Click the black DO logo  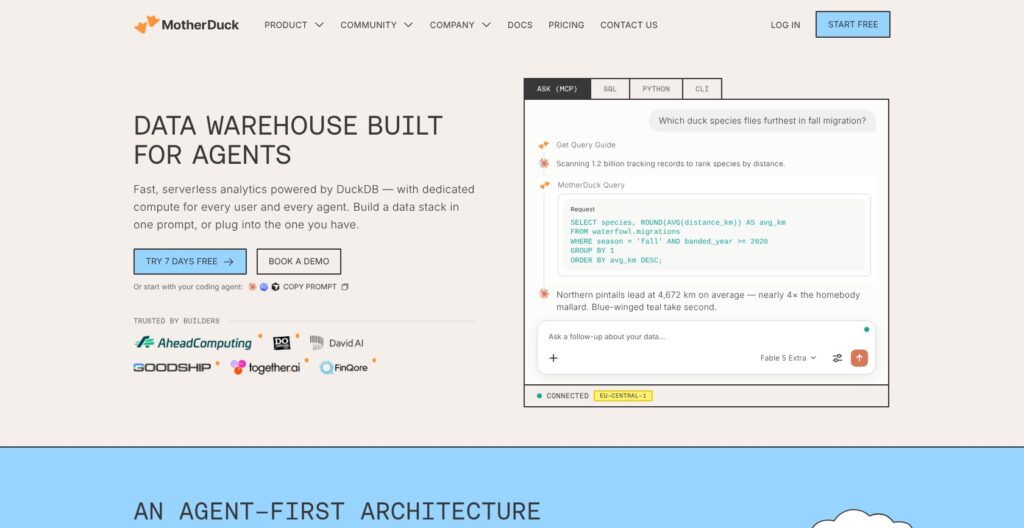tap(281, 343)
